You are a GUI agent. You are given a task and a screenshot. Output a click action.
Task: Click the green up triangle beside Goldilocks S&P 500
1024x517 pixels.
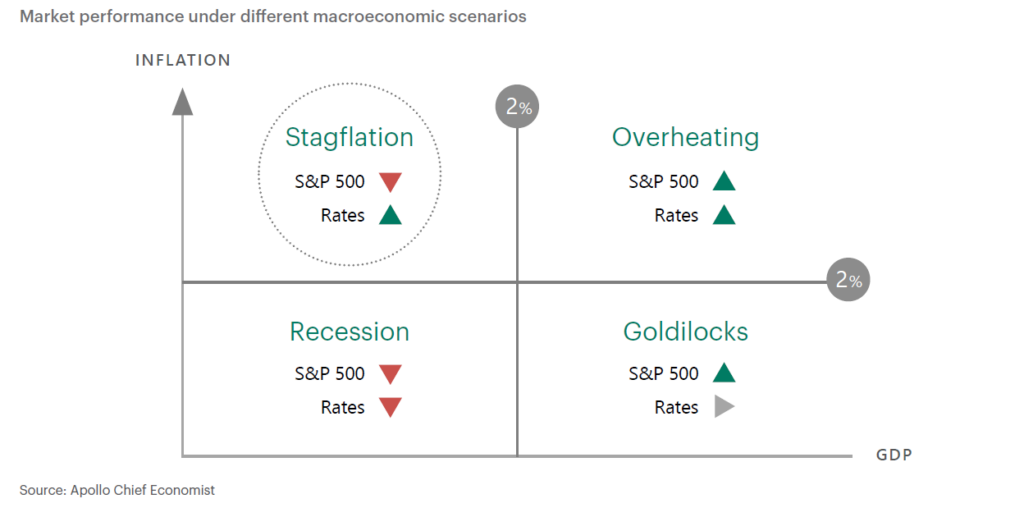coord(724,373)
